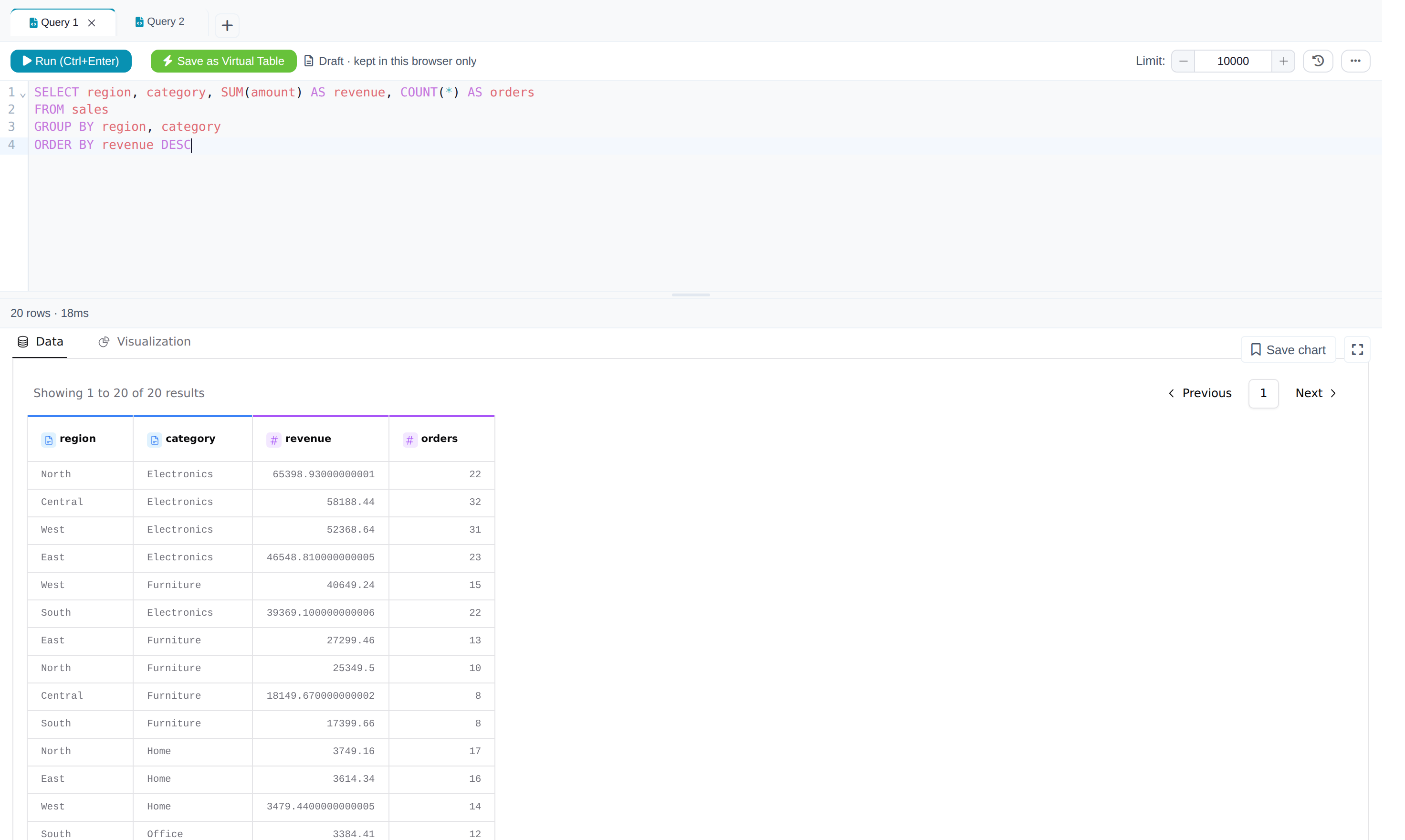The height and width of the screenshot is (840, 1405).
Task: Focus the Limit value field
Action: click(1233, 61)
